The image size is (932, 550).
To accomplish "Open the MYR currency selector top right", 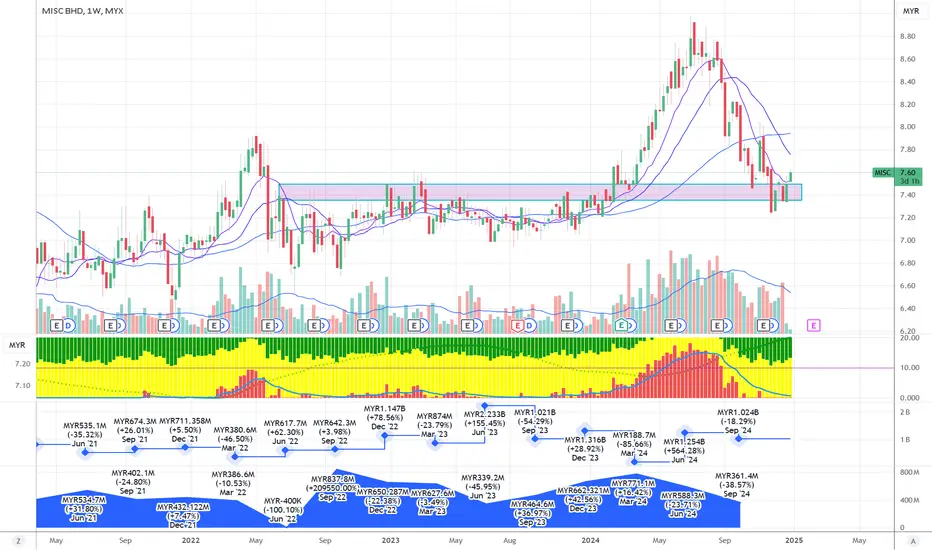I will (x=911, y=11).
